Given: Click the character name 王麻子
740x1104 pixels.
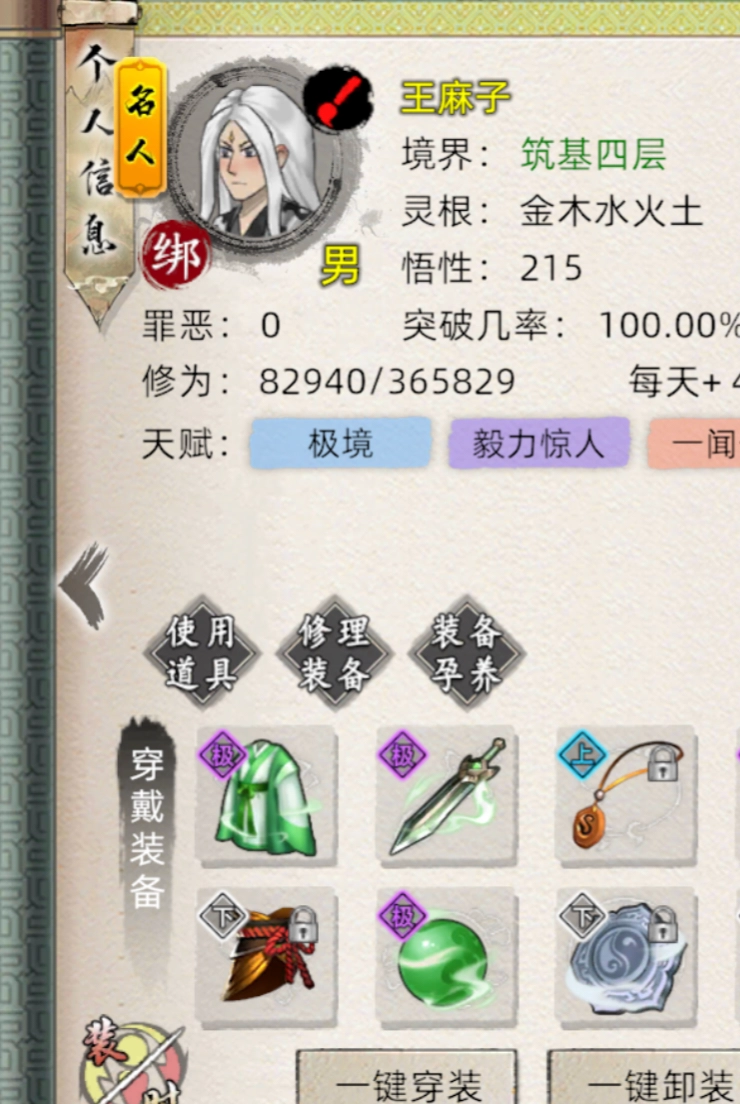Looking at the screenshot, I should click(456, 97).
